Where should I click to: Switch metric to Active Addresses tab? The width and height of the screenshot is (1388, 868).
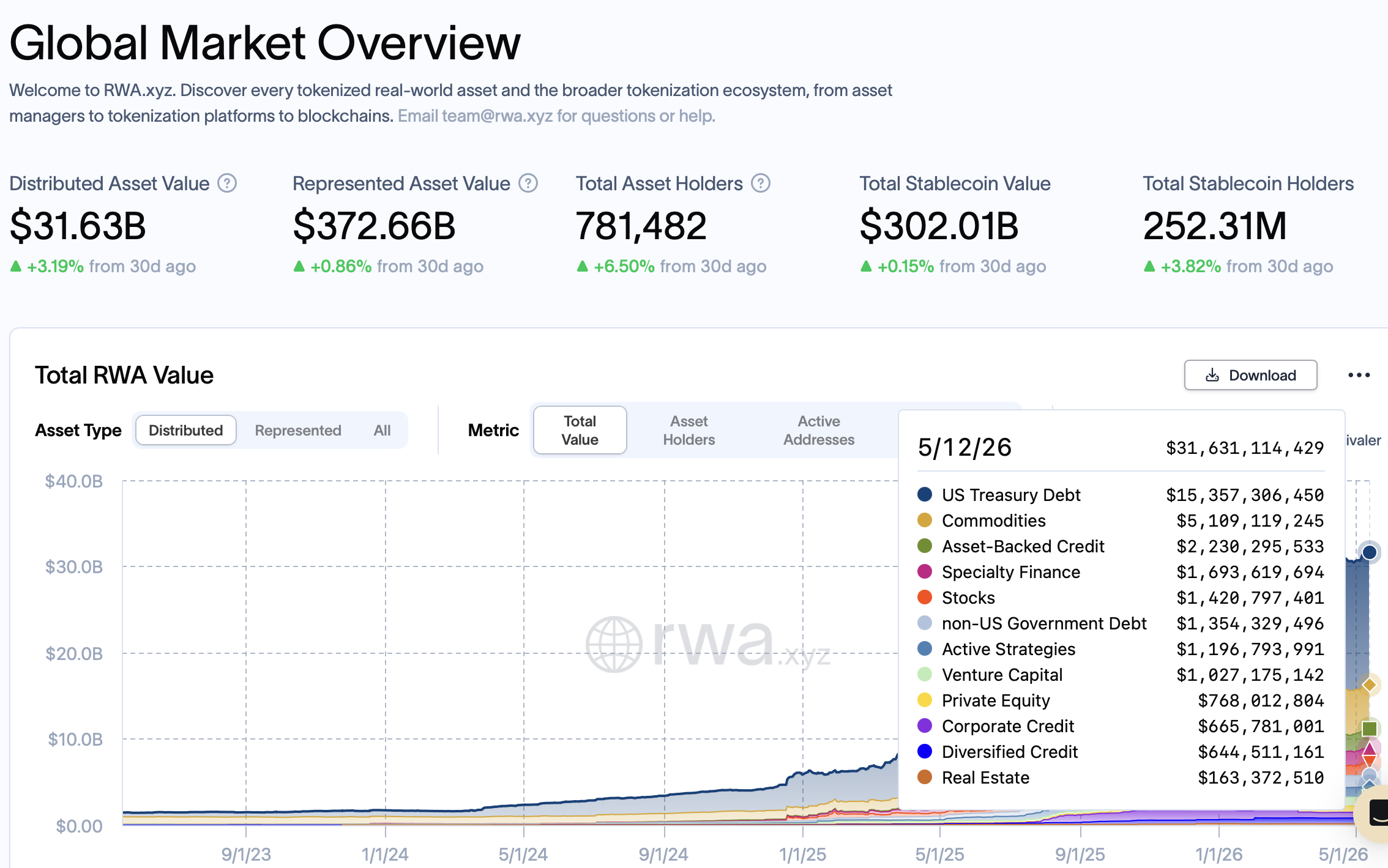pos(819,430)
